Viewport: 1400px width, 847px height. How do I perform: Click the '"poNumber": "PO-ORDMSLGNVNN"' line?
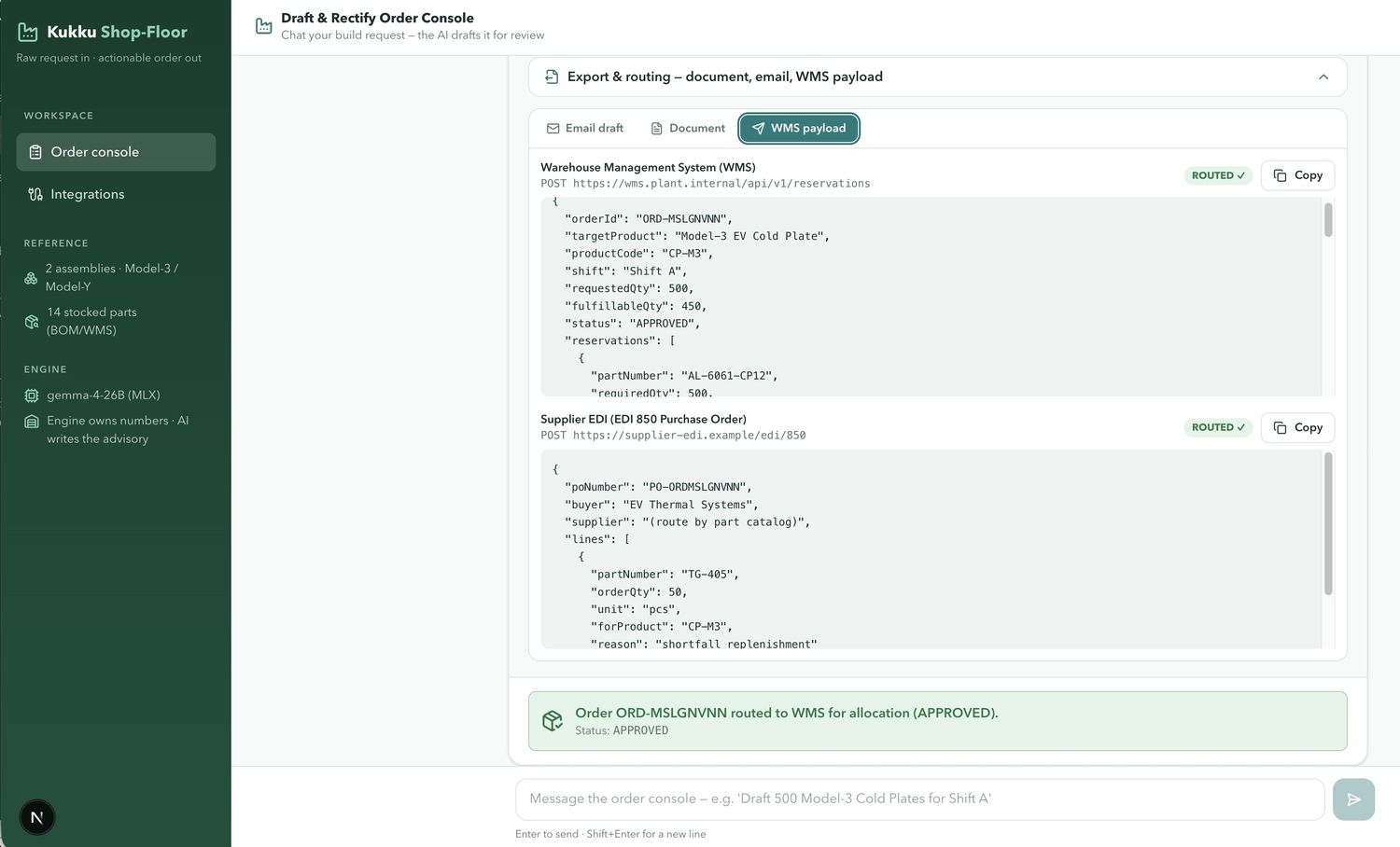point(658,487)
